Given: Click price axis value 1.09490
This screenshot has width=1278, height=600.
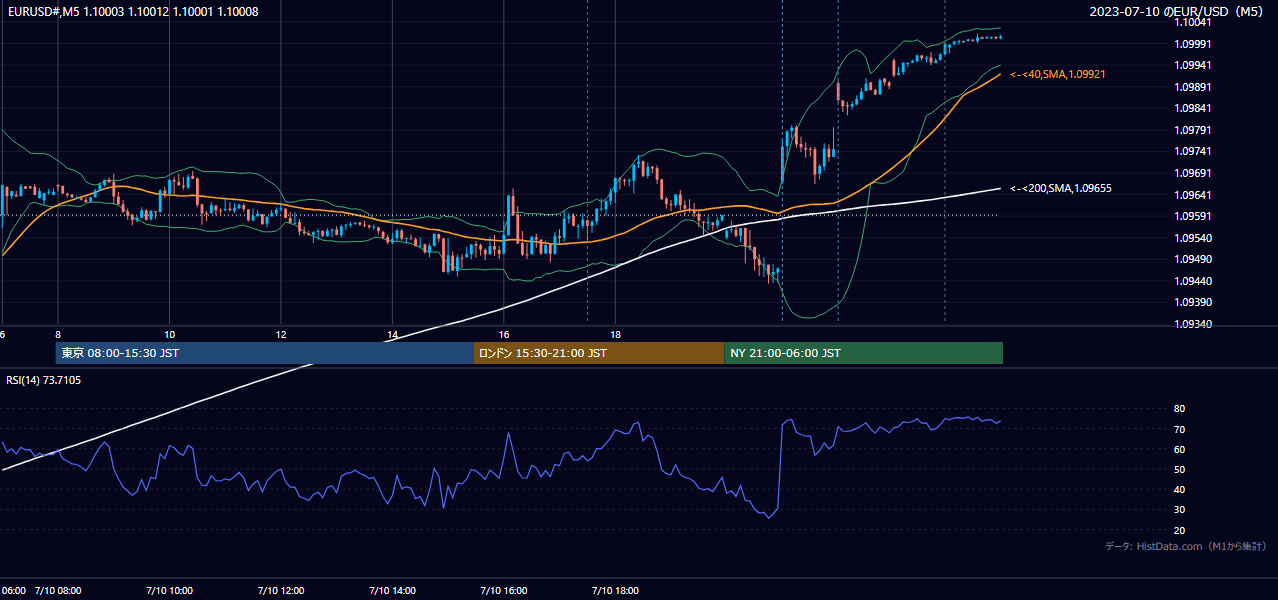Looking at the screenshot, I should [x=1192, y=259].
